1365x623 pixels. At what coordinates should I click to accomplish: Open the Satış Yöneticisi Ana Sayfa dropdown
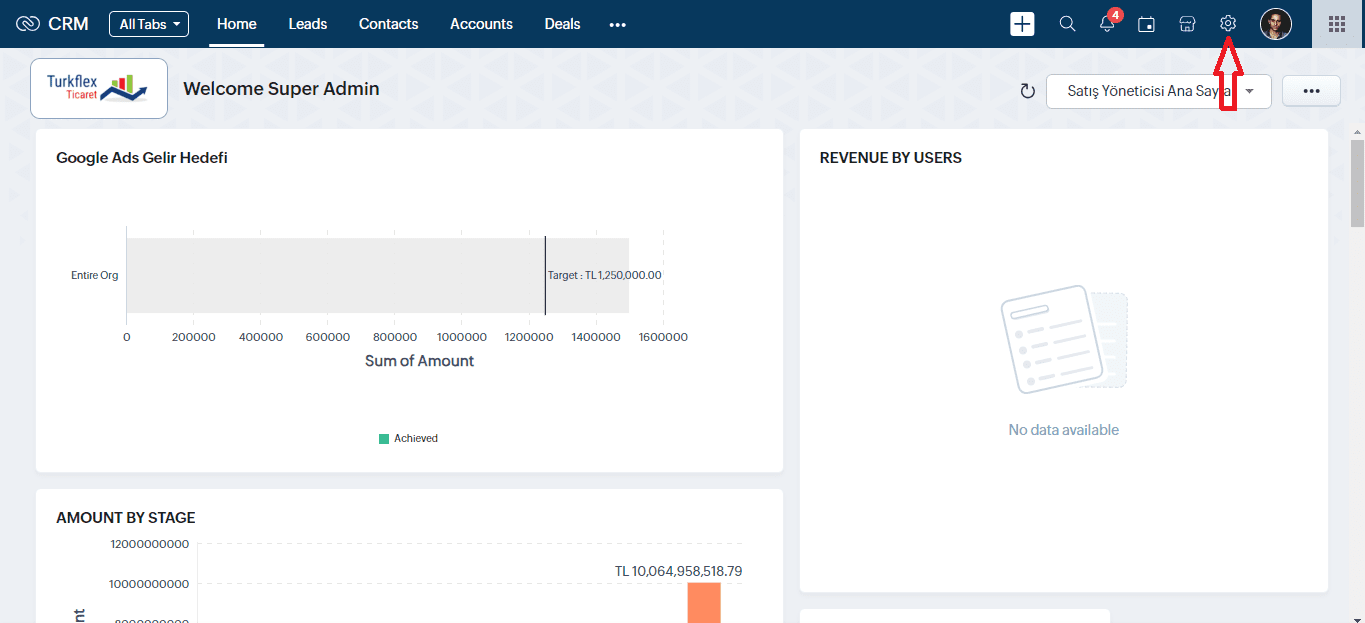click(1158, 91)
